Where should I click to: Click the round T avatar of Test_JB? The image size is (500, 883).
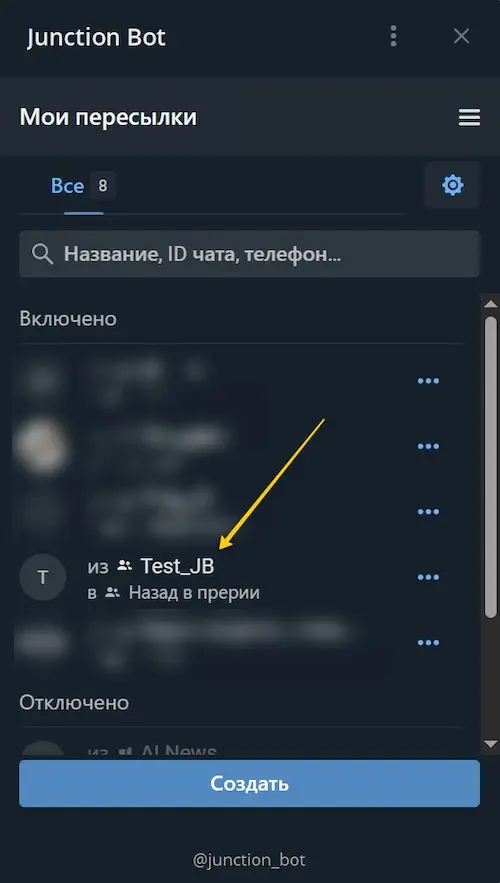42,577
